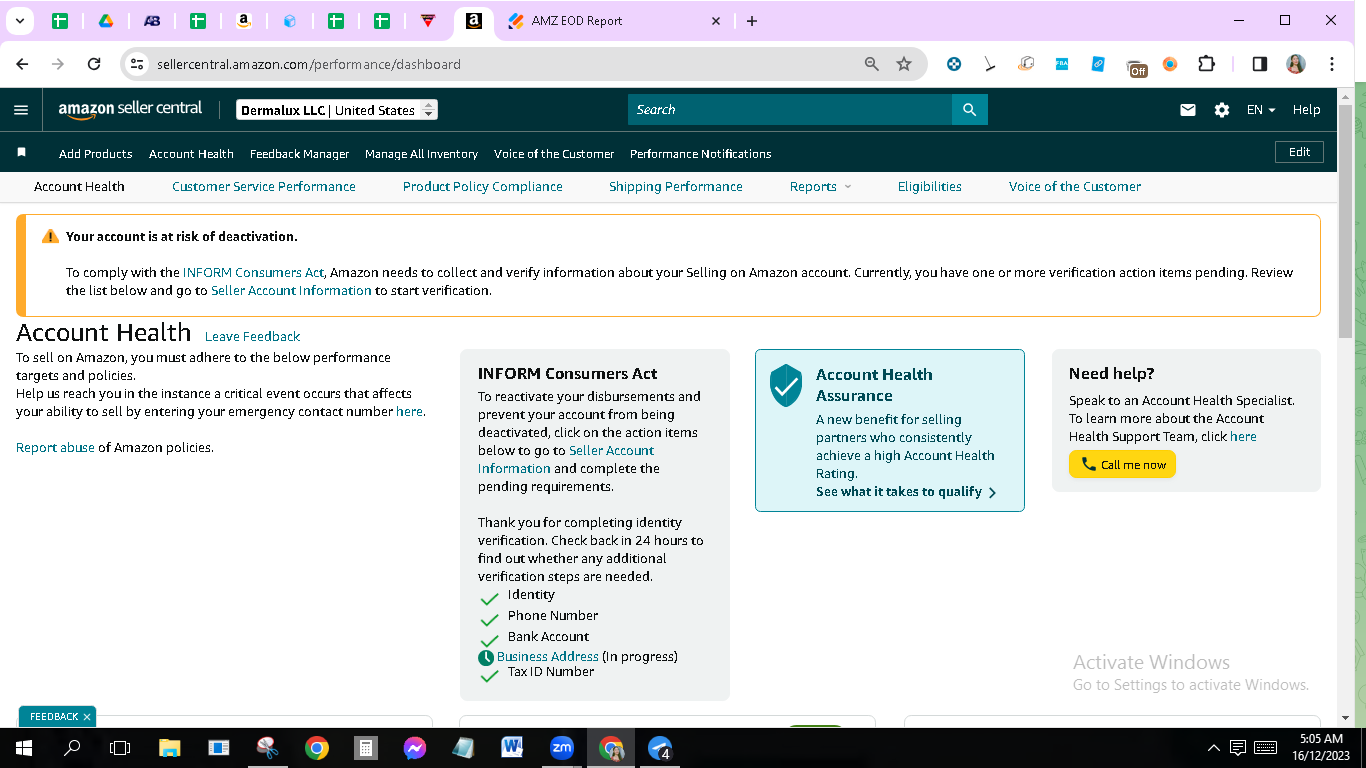Click the bookmark flag icon

21,153
